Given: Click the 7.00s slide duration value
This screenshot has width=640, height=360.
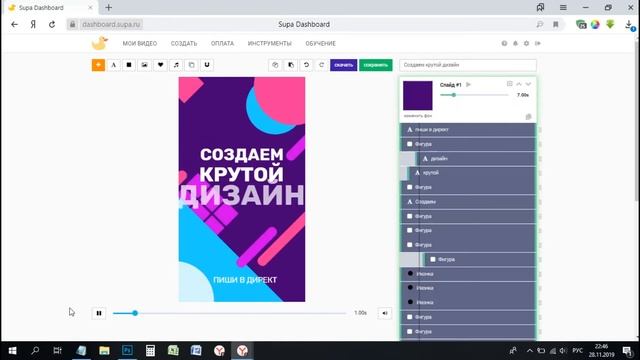Looking at the screenshot, I should [x=522, y=95].
